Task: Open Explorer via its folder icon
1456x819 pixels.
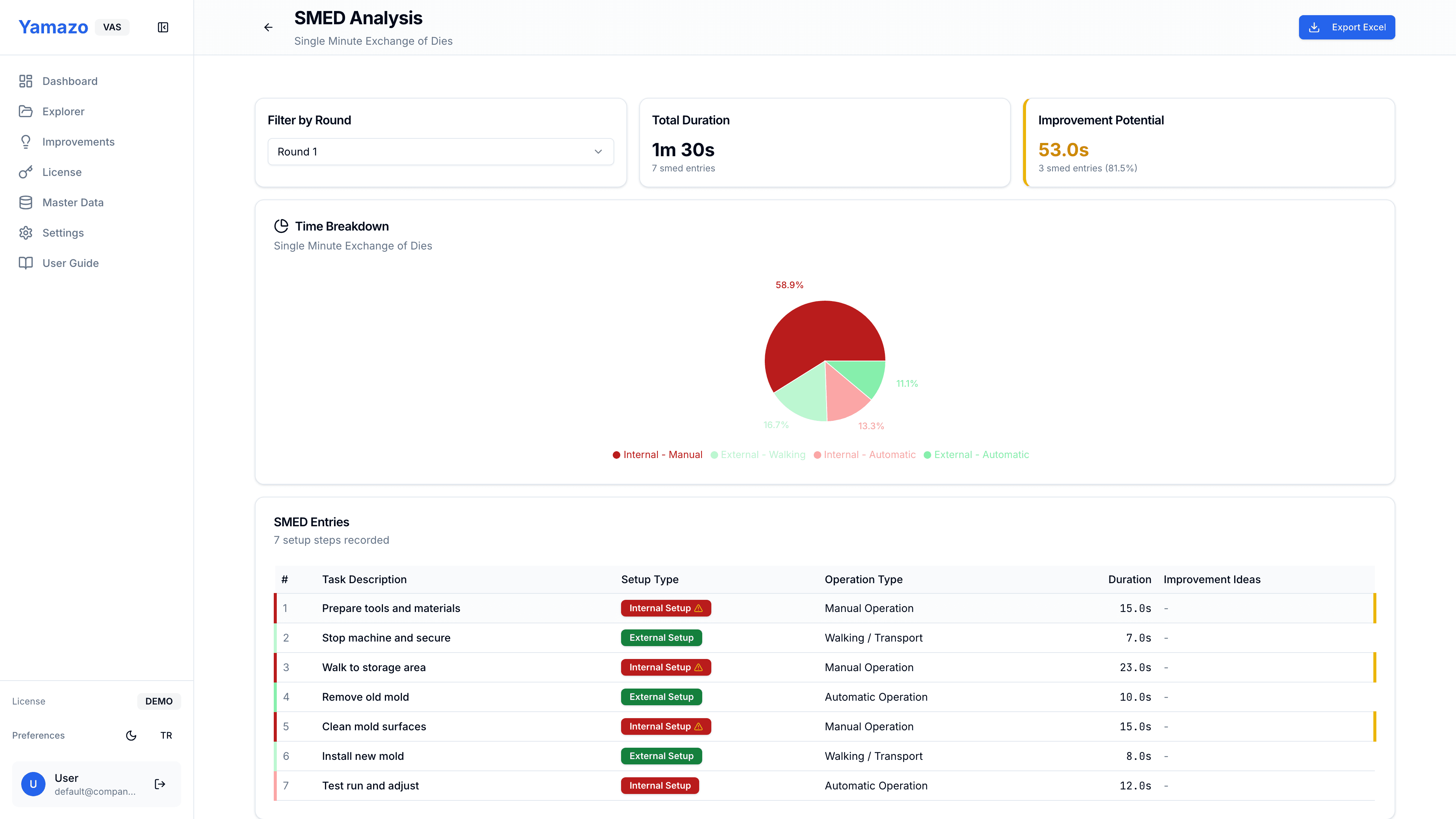Action: click(25, 111)
